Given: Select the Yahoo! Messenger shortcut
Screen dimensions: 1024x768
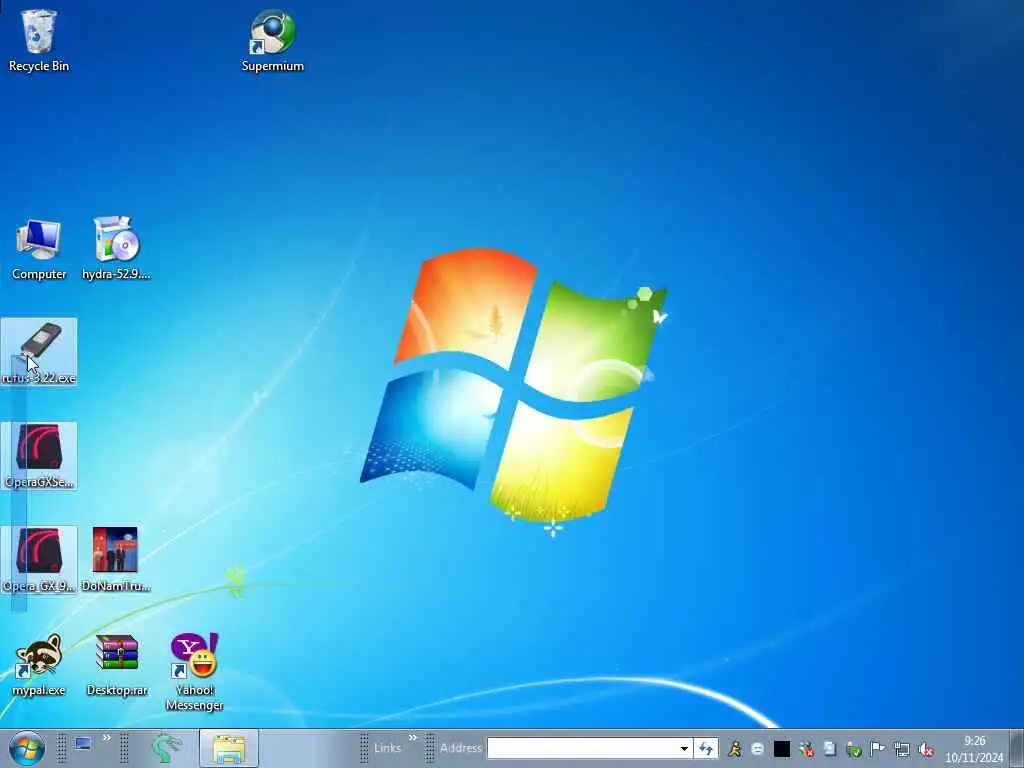Looking at the screenshot, I should [195, 671].
